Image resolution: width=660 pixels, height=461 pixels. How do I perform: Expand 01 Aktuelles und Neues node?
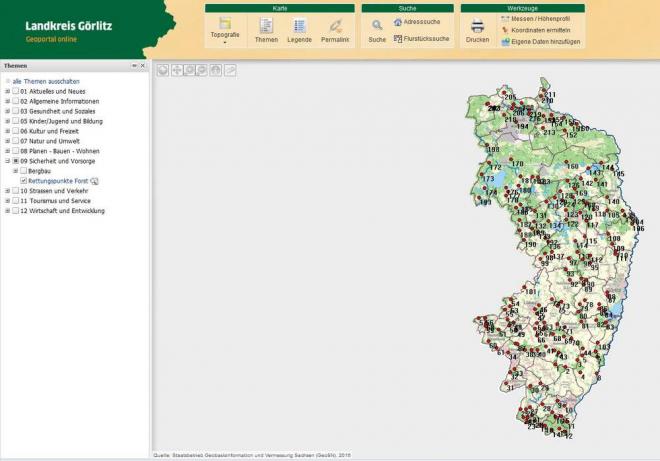tap(7, 91)
